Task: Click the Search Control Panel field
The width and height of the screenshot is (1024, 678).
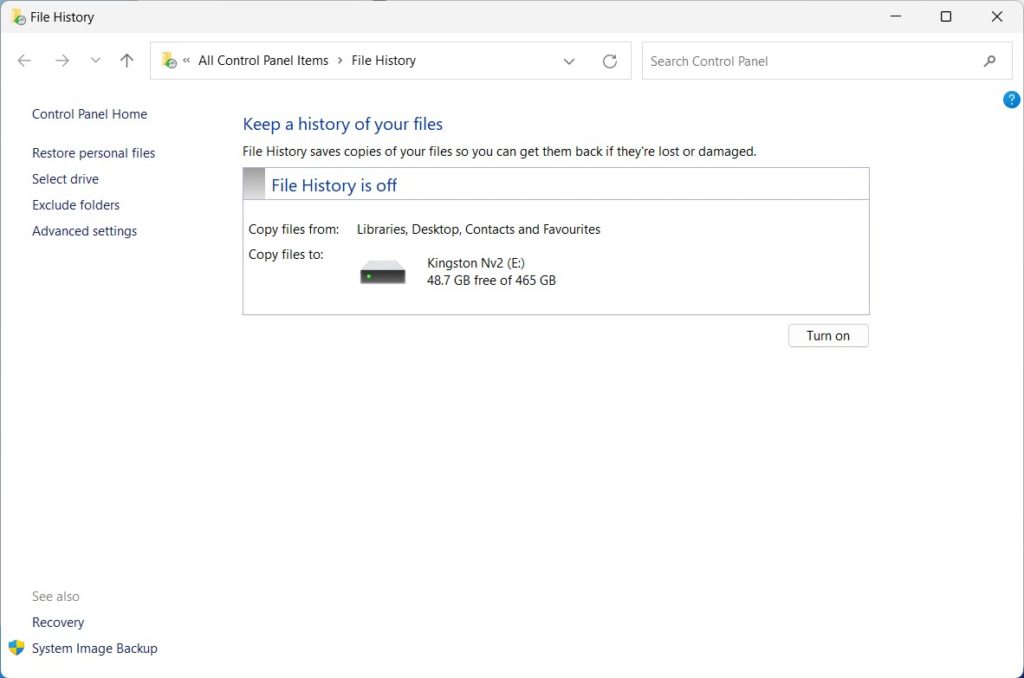Action: [x=810, y=61]
